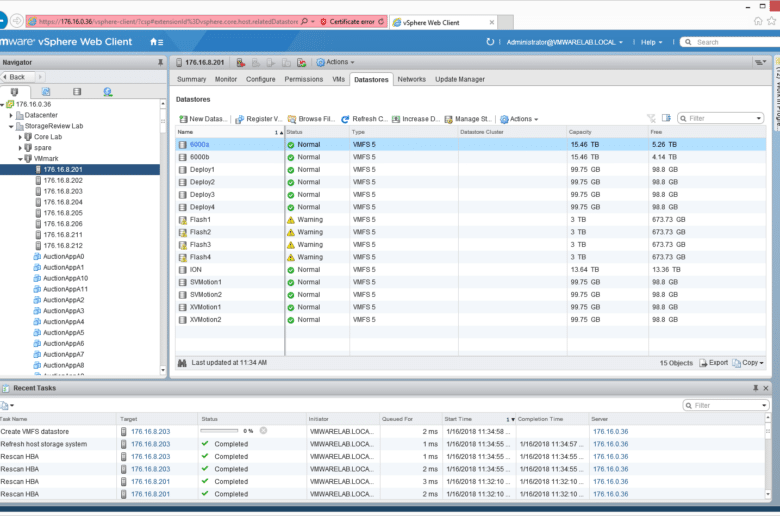Collapse the VMmark cluster node
780x516 pixels.
tap(20, 159)
